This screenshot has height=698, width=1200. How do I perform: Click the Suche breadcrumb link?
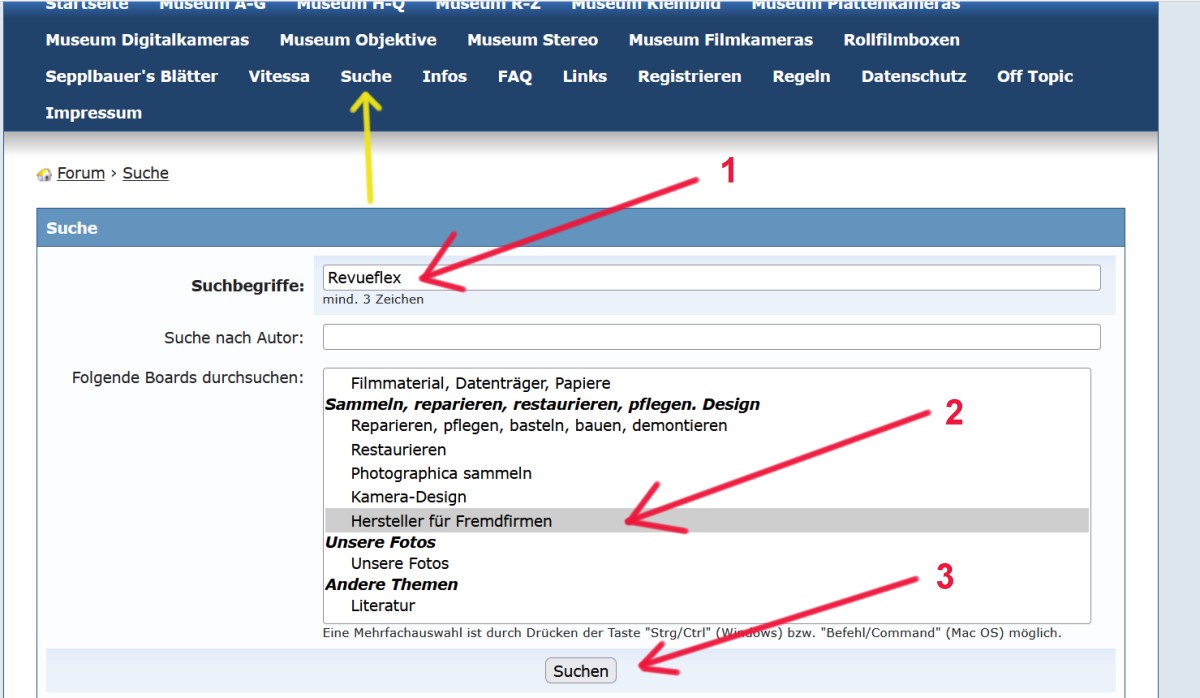pos(146,173)
